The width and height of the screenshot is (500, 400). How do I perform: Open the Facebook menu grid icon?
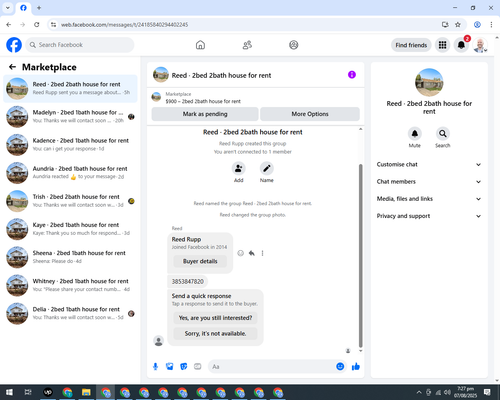tap(442, 45)
